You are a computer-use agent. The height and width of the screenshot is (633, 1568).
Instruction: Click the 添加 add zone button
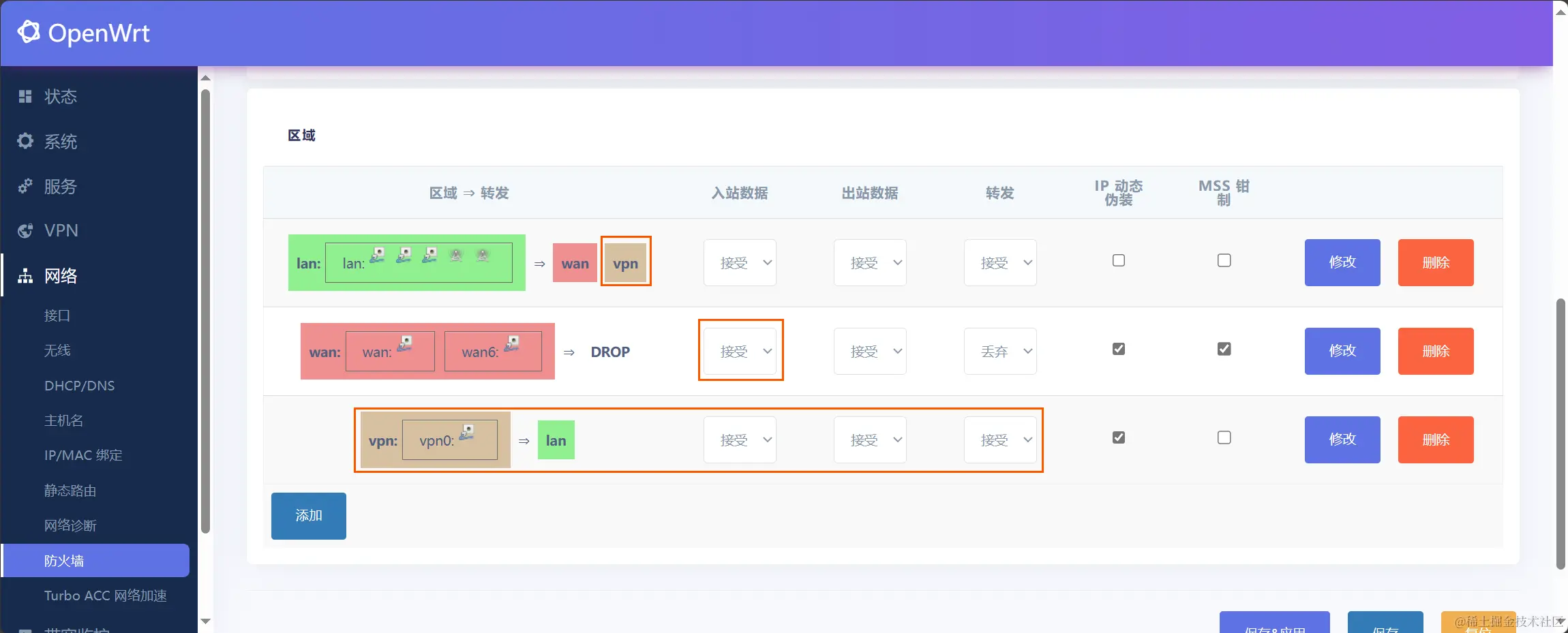(x=308, y=515)
